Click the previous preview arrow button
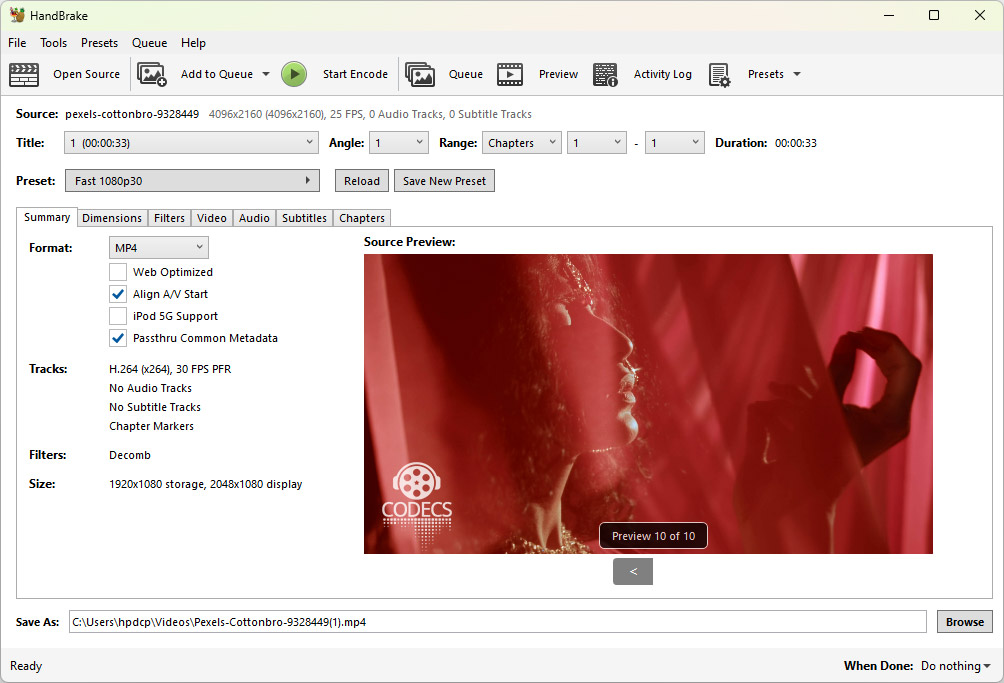 coord(633,572)
